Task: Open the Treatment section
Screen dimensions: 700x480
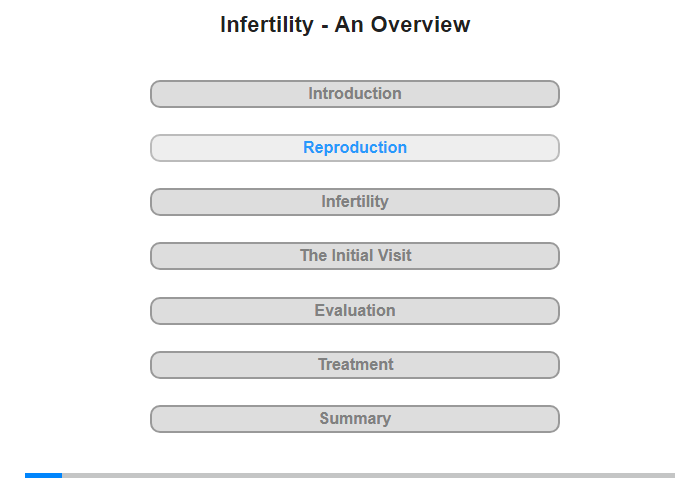Action: [355, 365]
